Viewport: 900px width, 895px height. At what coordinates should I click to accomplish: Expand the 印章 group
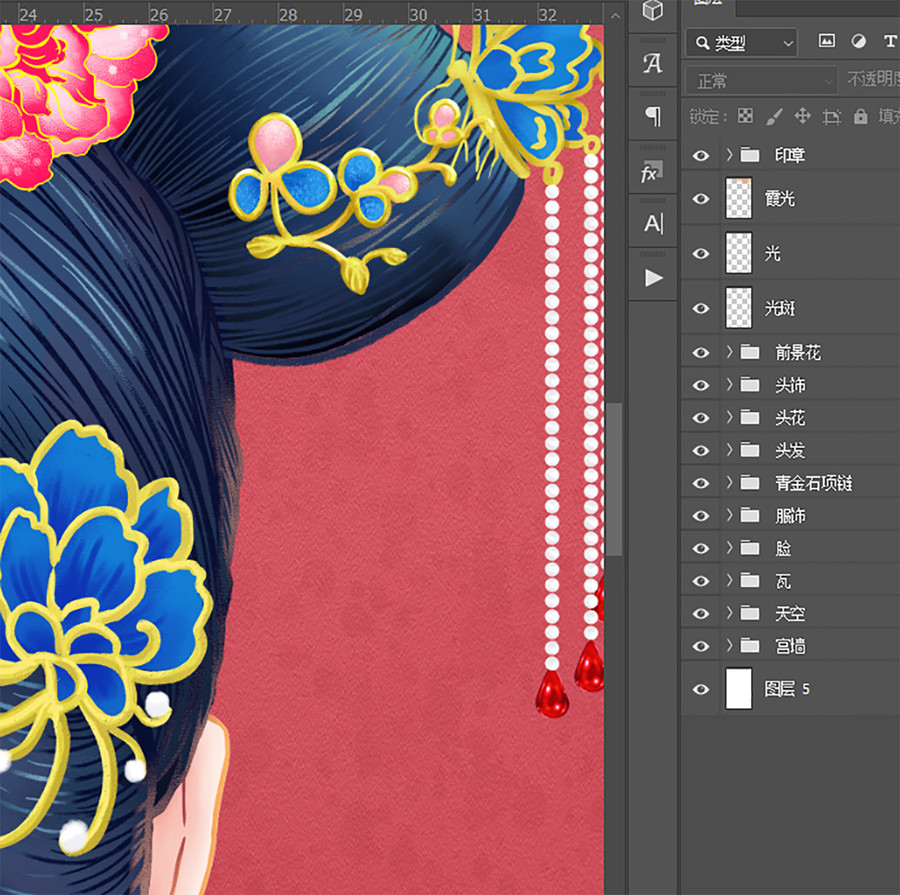pyautogui.click(x=729, y=155)
